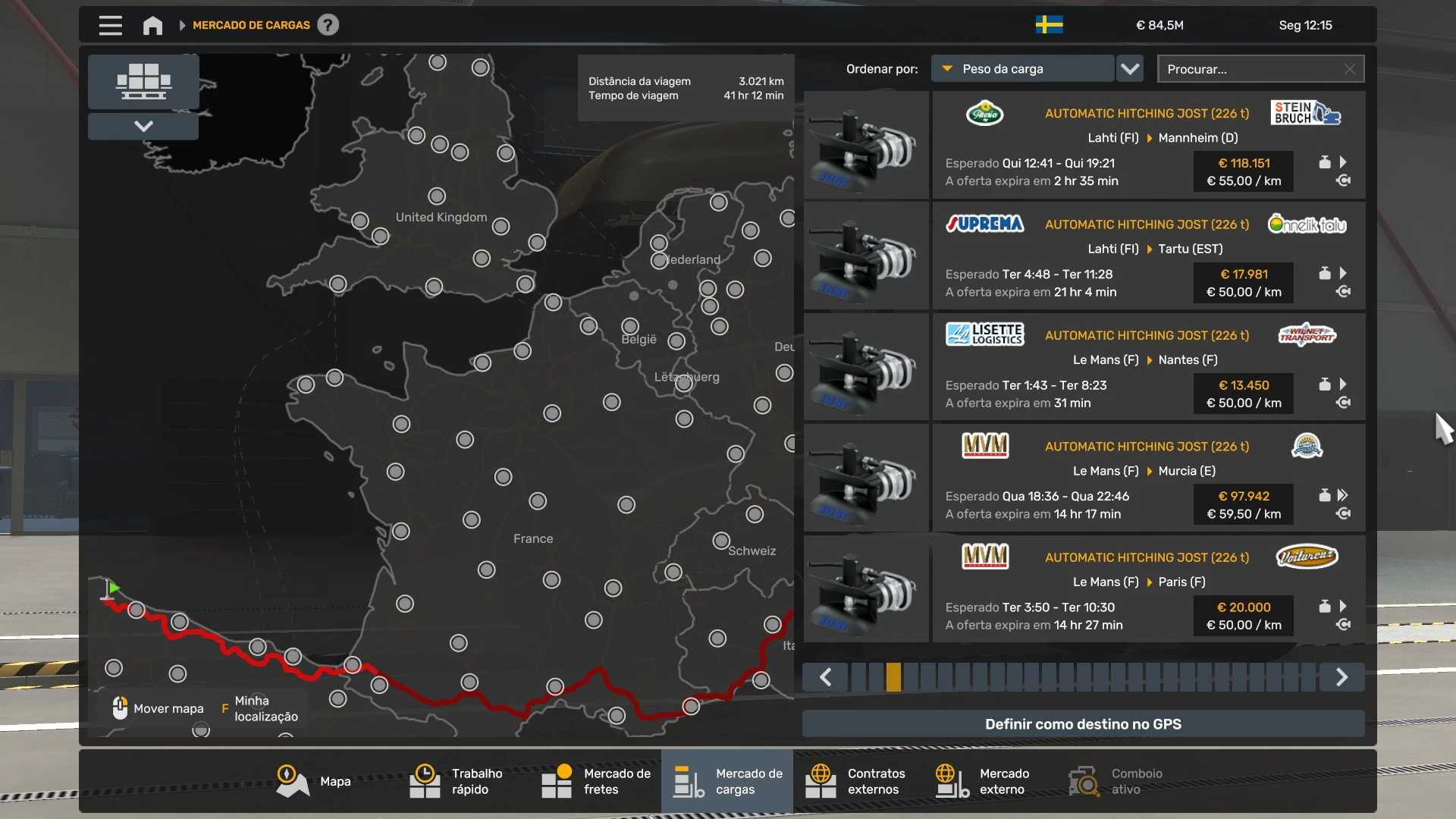Go to the next page of job listings
1456x819 pixels.
tap(1341, 677)
